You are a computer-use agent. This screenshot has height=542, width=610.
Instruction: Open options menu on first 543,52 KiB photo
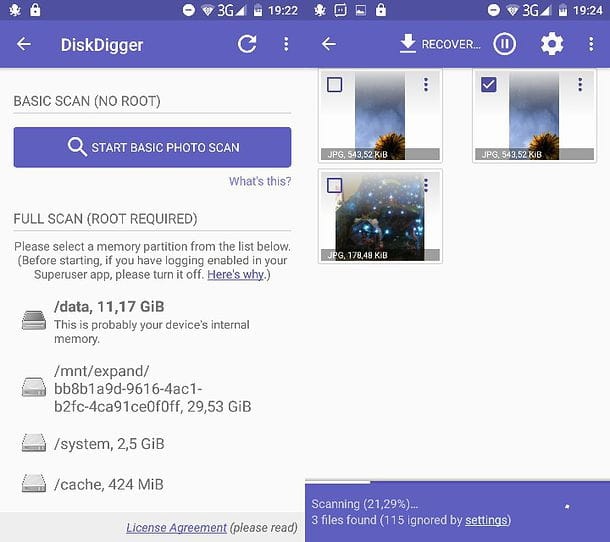tap(426, 84)
